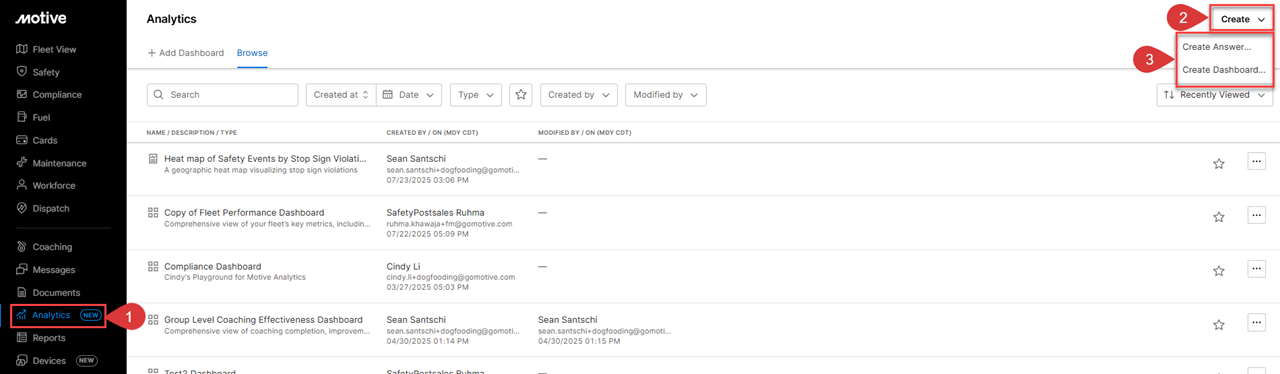Click the calendar icon in Date filter
1280x374 pixels.
388,95
